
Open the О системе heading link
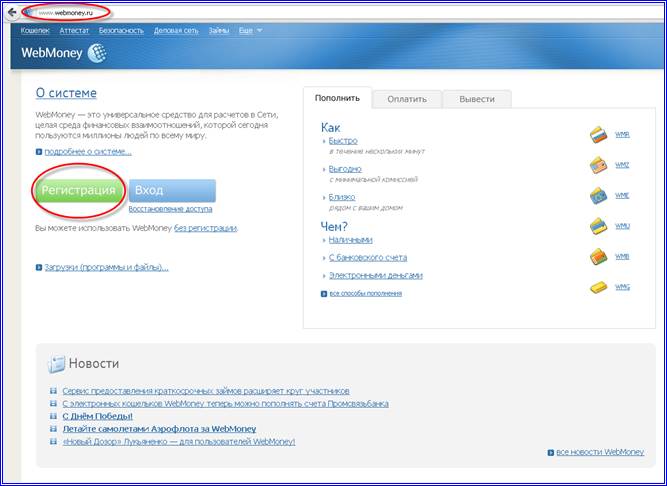[66, 93]
